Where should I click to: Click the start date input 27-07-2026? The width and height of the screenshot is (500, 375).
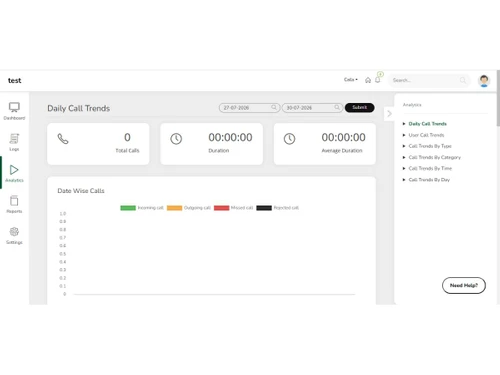(x=249, y=107)
